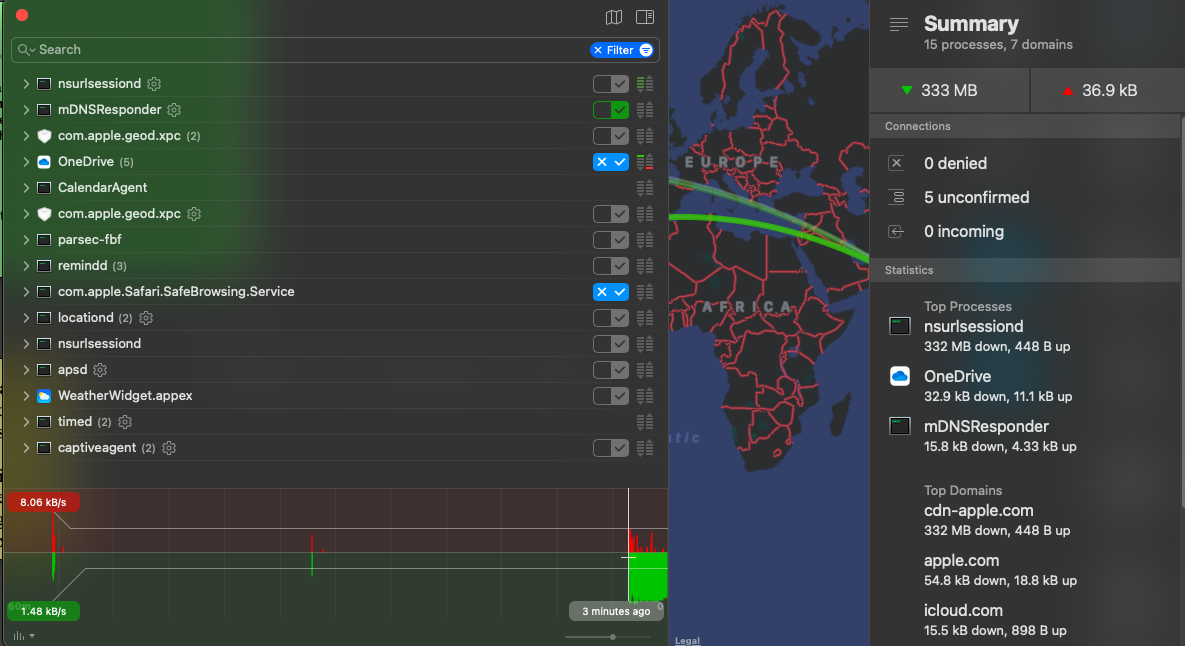Toggle the rule switch for WeatherWidget.appex
1185x646 pixels.
click(611, 396)
